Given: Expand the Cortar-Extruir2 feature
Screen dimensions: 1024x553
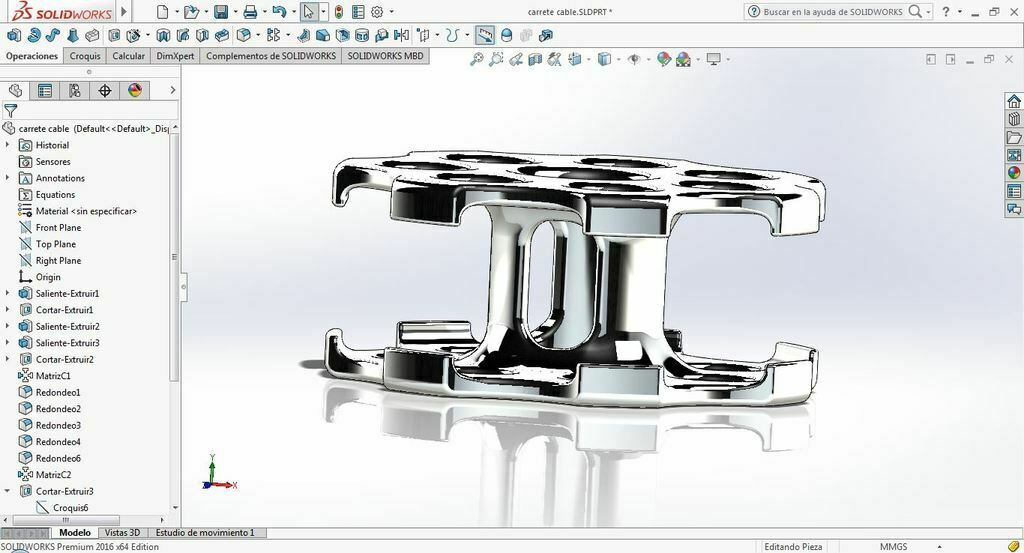Looking at the screenshot, I should [7, 359].
